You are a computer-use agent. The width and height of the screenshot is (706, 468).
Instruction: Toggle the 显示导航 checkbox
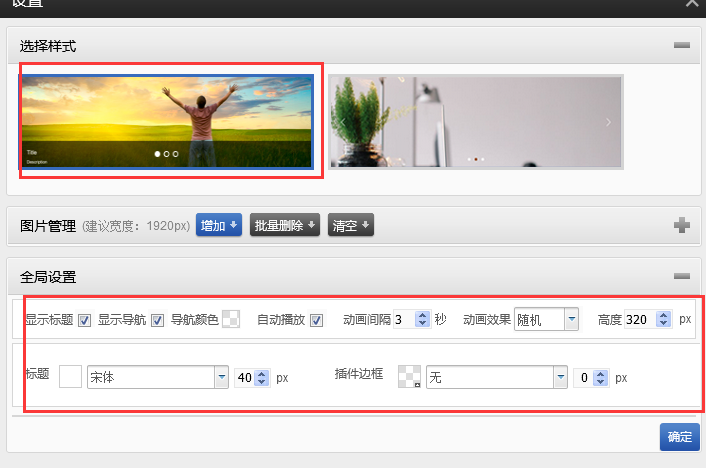coord(157,320)
